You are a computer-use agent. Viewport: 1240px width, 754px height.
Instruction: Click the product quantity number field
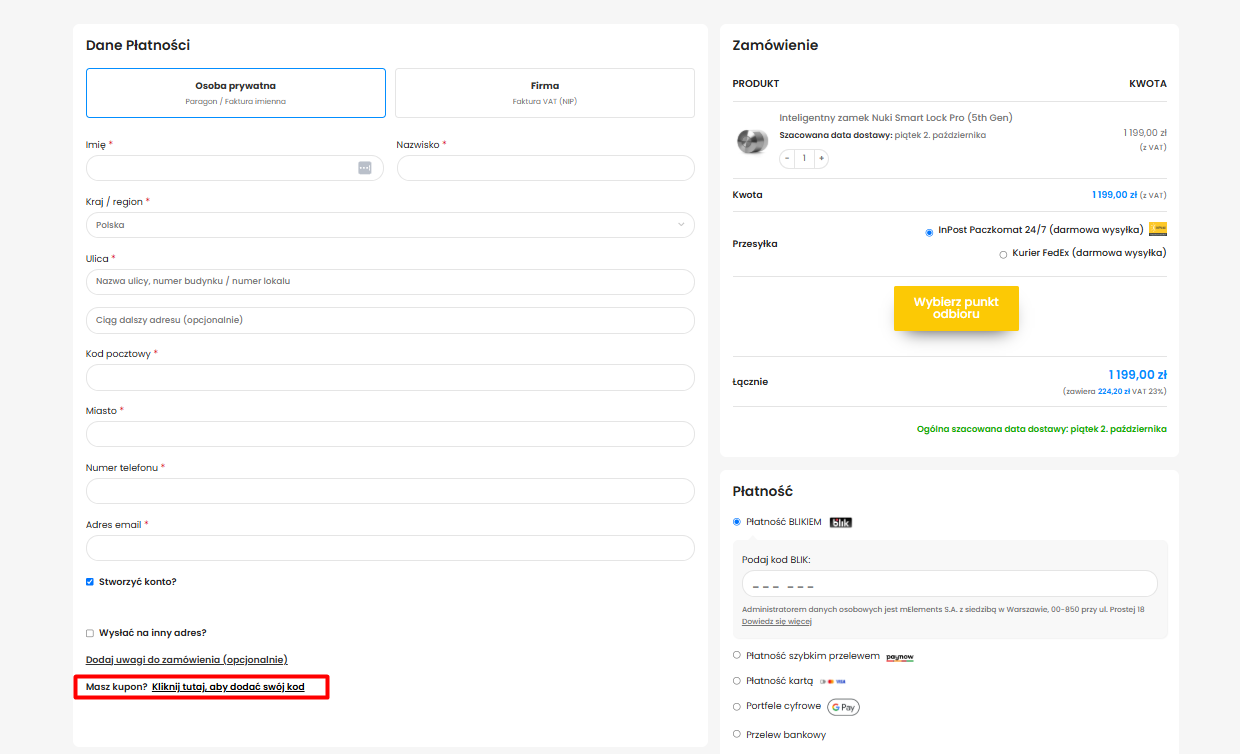[x=804, y=158]
